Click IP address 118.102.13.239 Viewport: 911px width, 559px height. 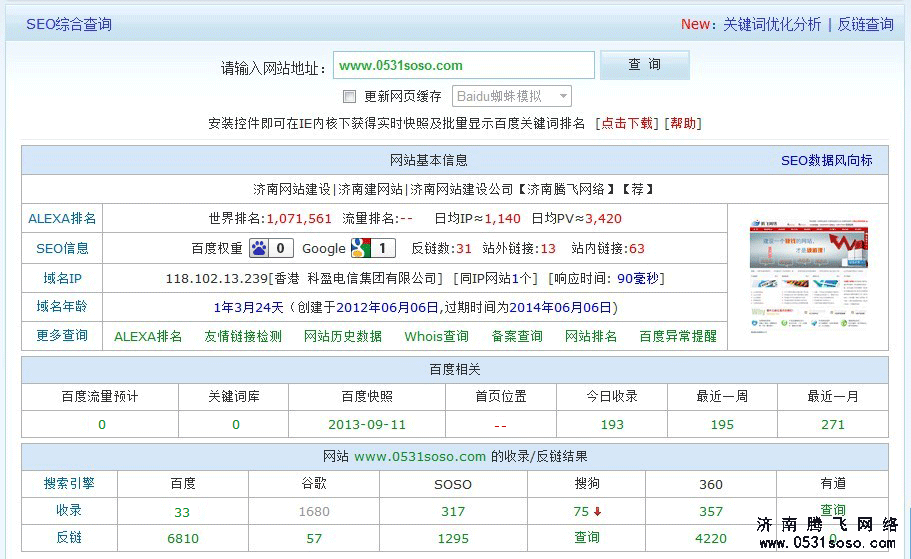pyautogui.click(x=217, y=278)
